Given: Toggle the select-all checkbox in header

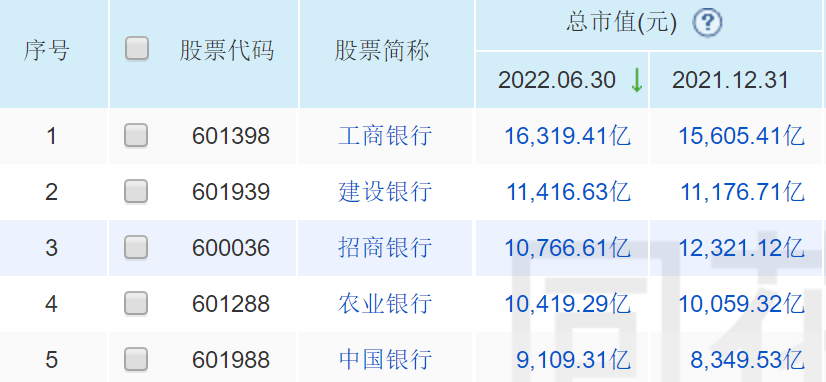Looking at the screenshot, I should [x=137, y=49].
